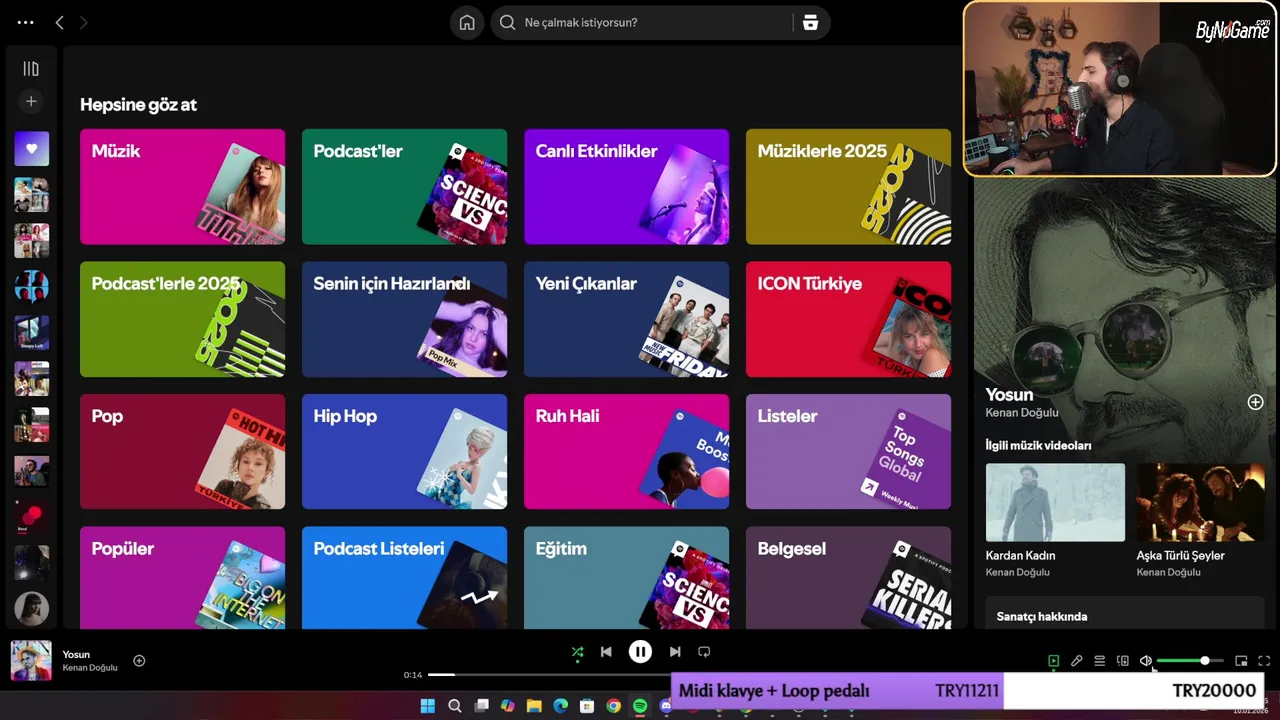This screenshot has height=720, width=1280.
Task: Open the Popüler card
Action: [182, 578]
